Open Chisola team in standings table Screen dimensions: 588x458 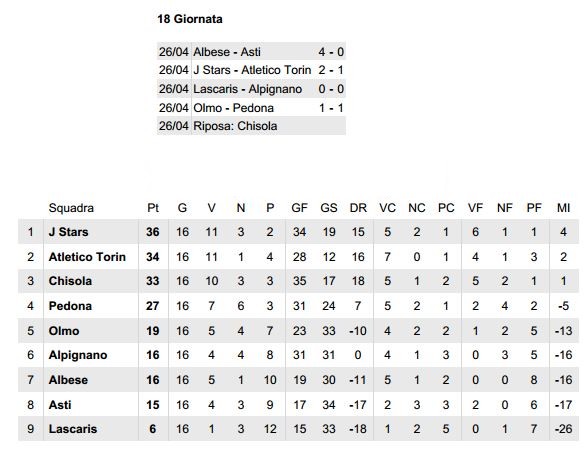70,281
